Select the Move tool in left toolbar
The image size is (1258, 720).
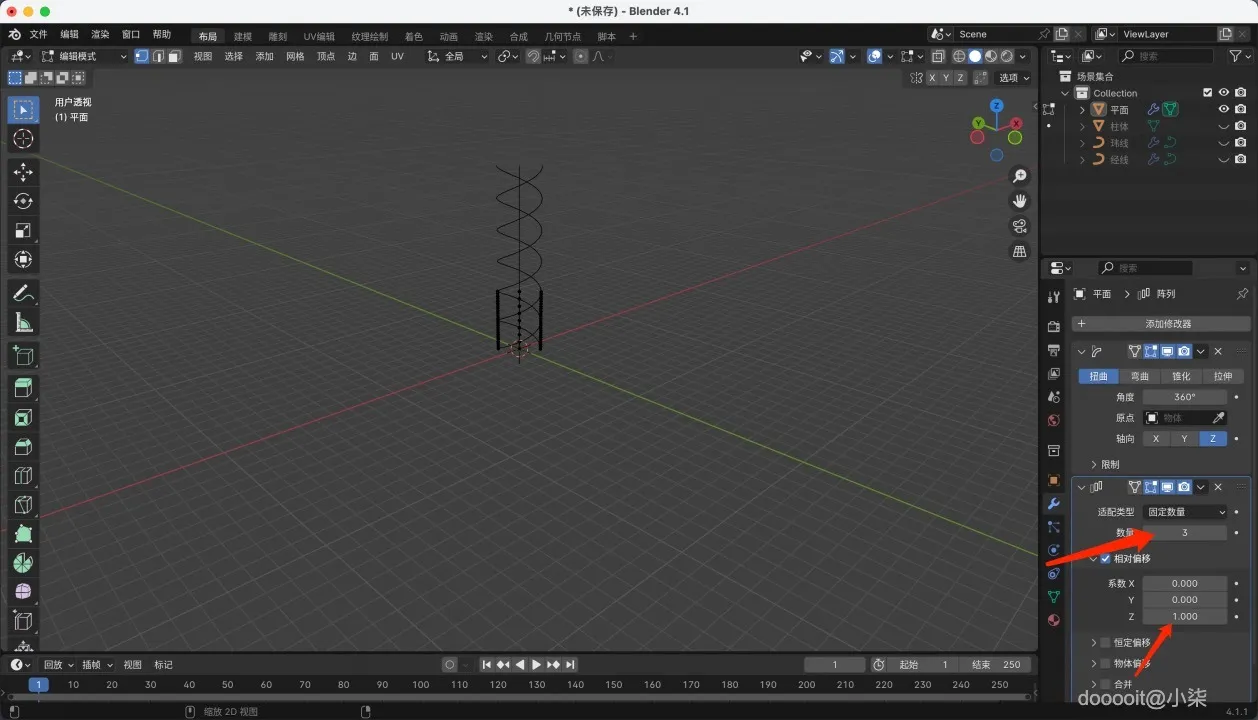pos(23,172)
